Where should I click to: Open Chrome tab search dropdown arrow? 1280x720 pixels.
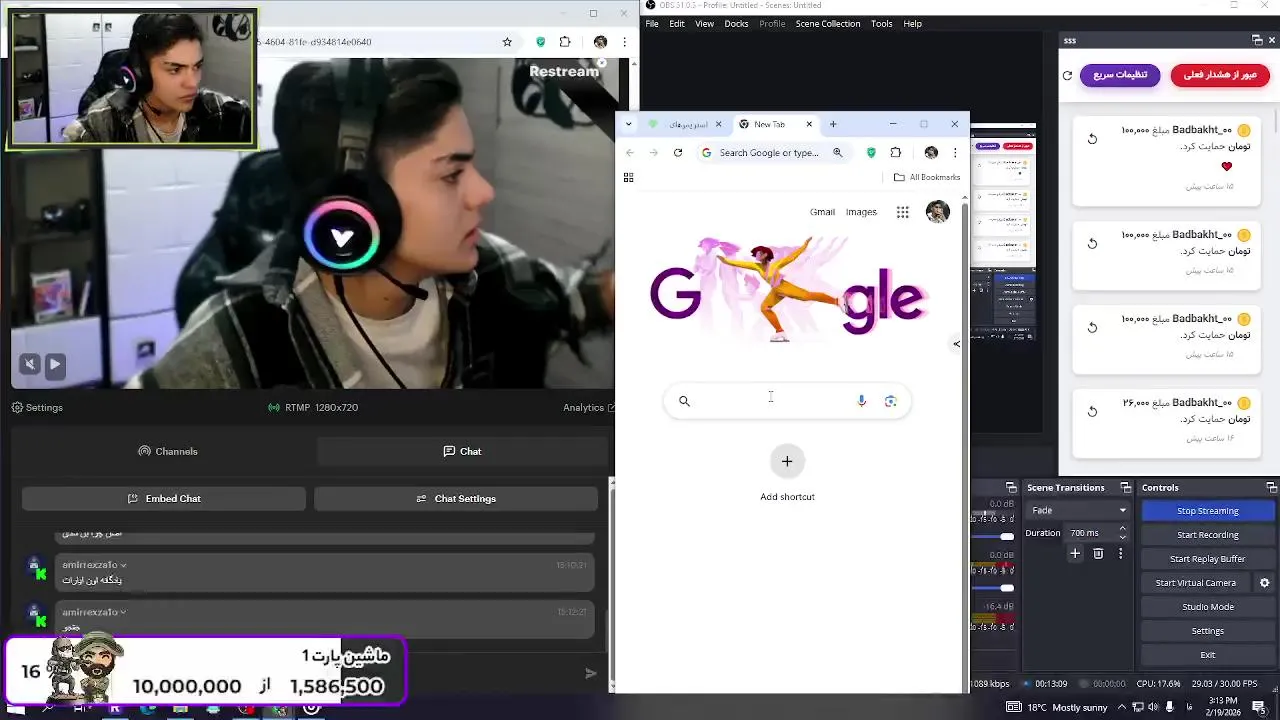pyautogui.click(x=628, y=124)
